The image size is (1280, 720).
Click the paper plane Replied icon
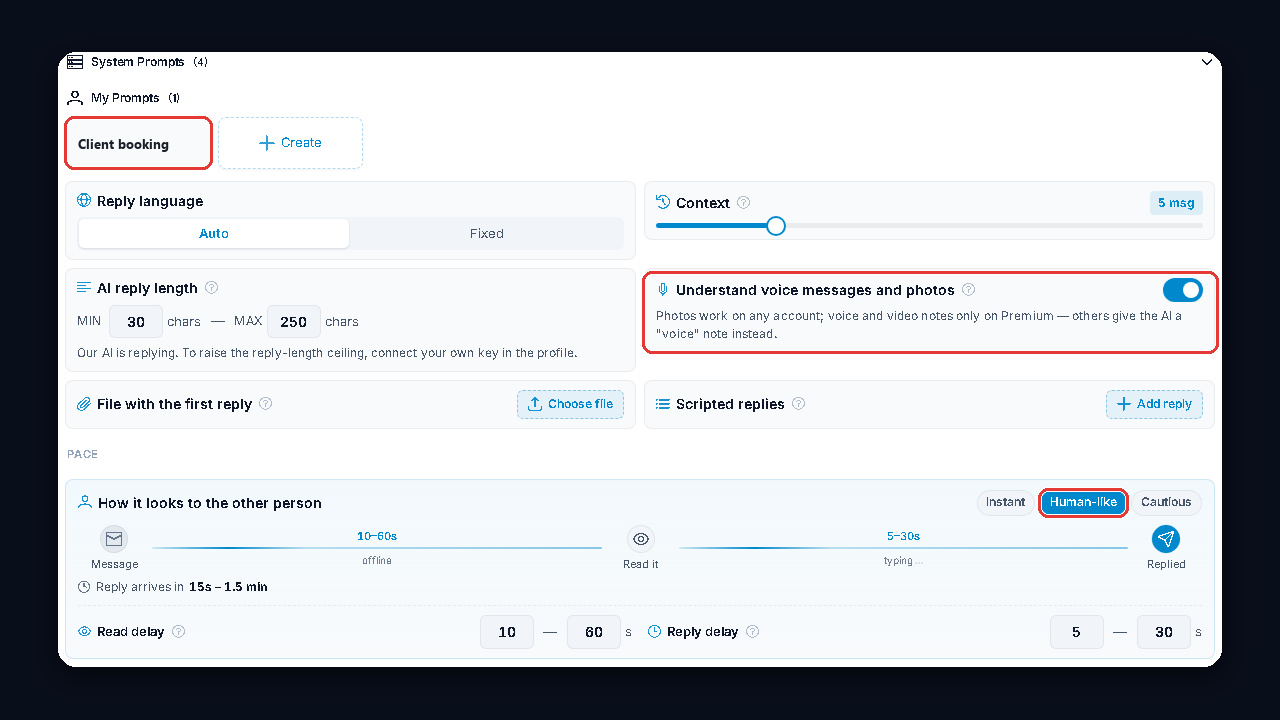[1165, 539]
